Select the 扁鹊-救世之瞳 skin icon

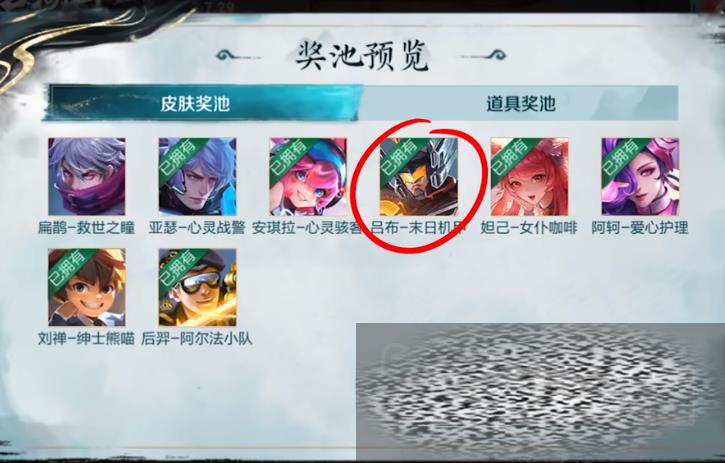point(86,177)
